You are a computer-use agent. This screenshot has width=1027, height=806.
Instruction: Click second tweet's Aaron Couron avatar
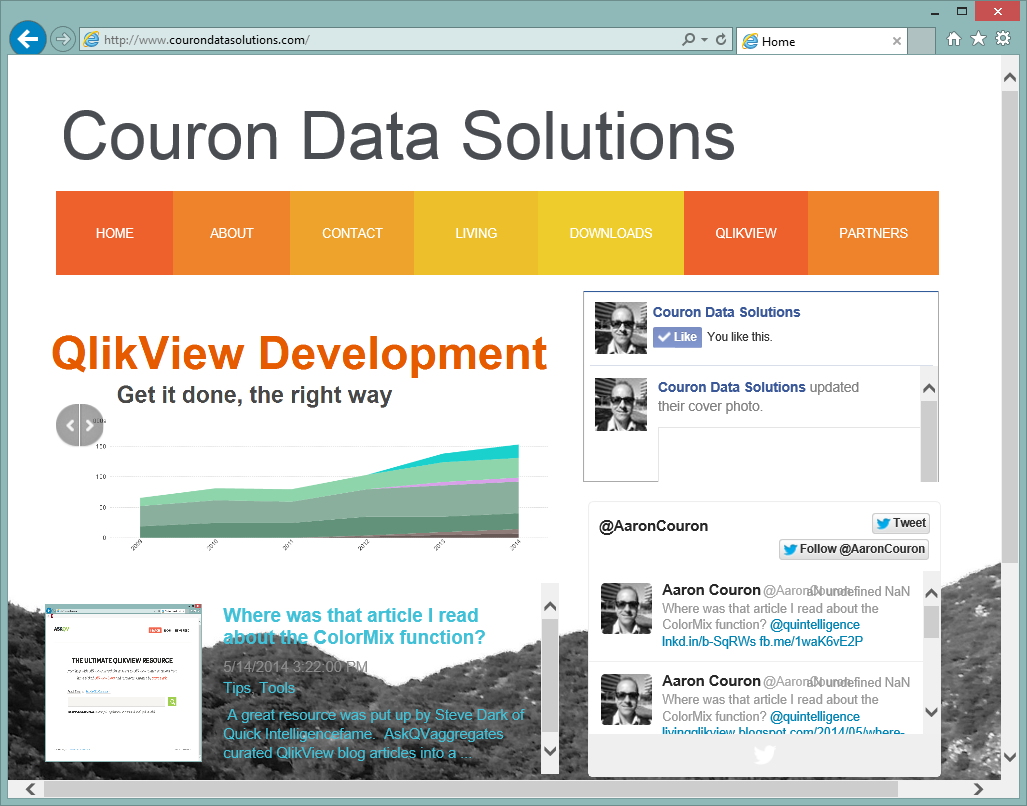[626, 699]
